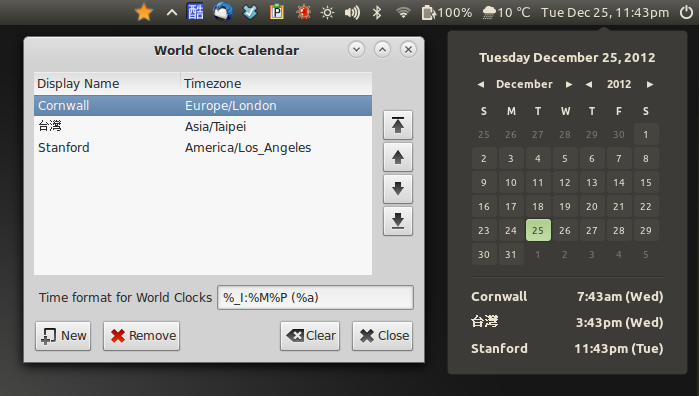Open the weather 10 °C indicator

click(506, 12)
